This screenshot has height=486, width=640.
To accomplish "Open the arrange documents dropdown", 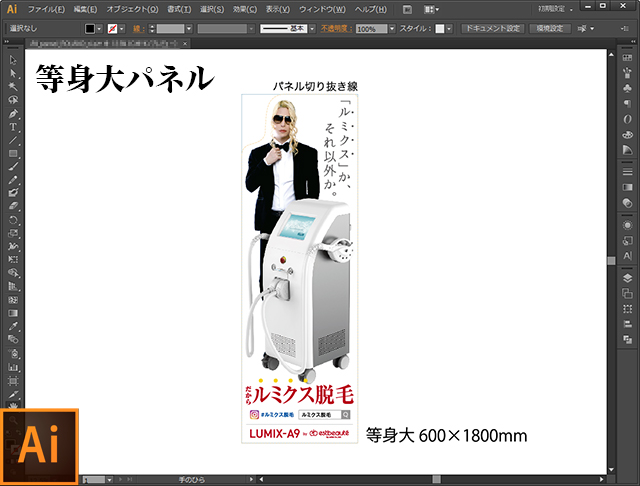I will tap(431, 9).
